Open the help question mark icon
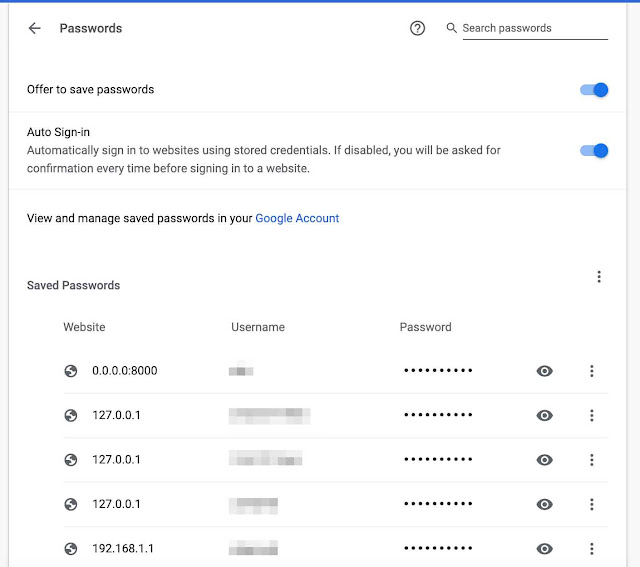 pos(418,28)
